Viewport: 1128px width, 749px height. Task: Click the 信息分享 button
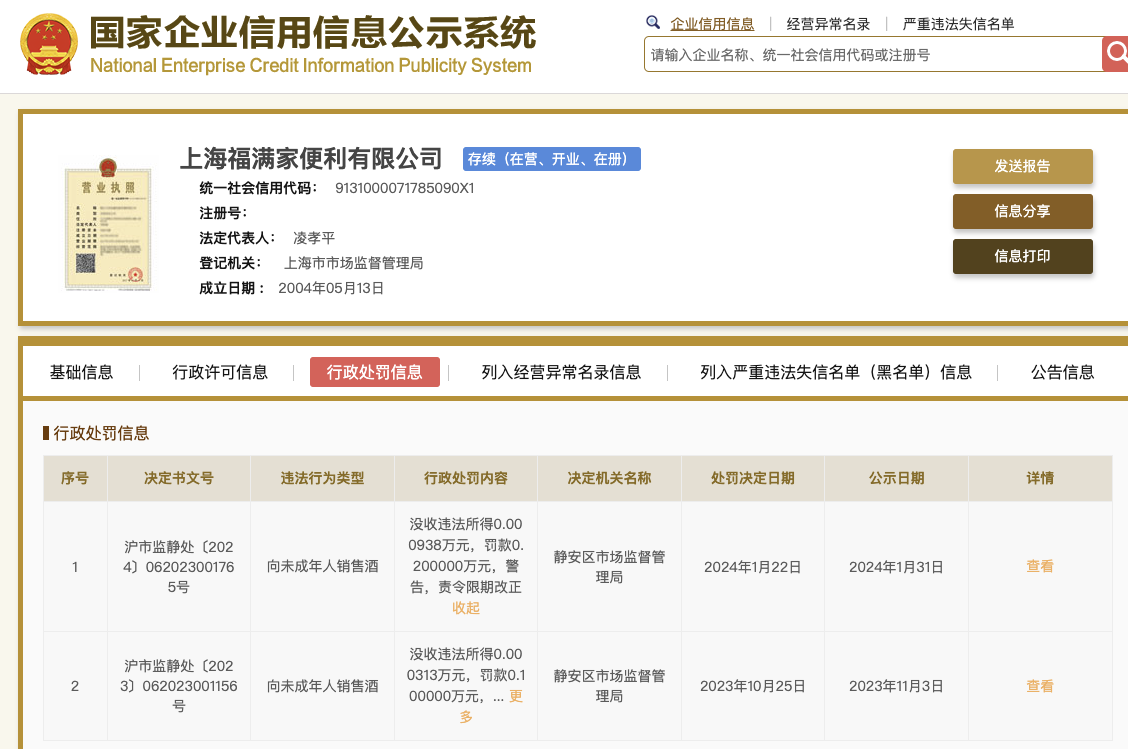1022,211
